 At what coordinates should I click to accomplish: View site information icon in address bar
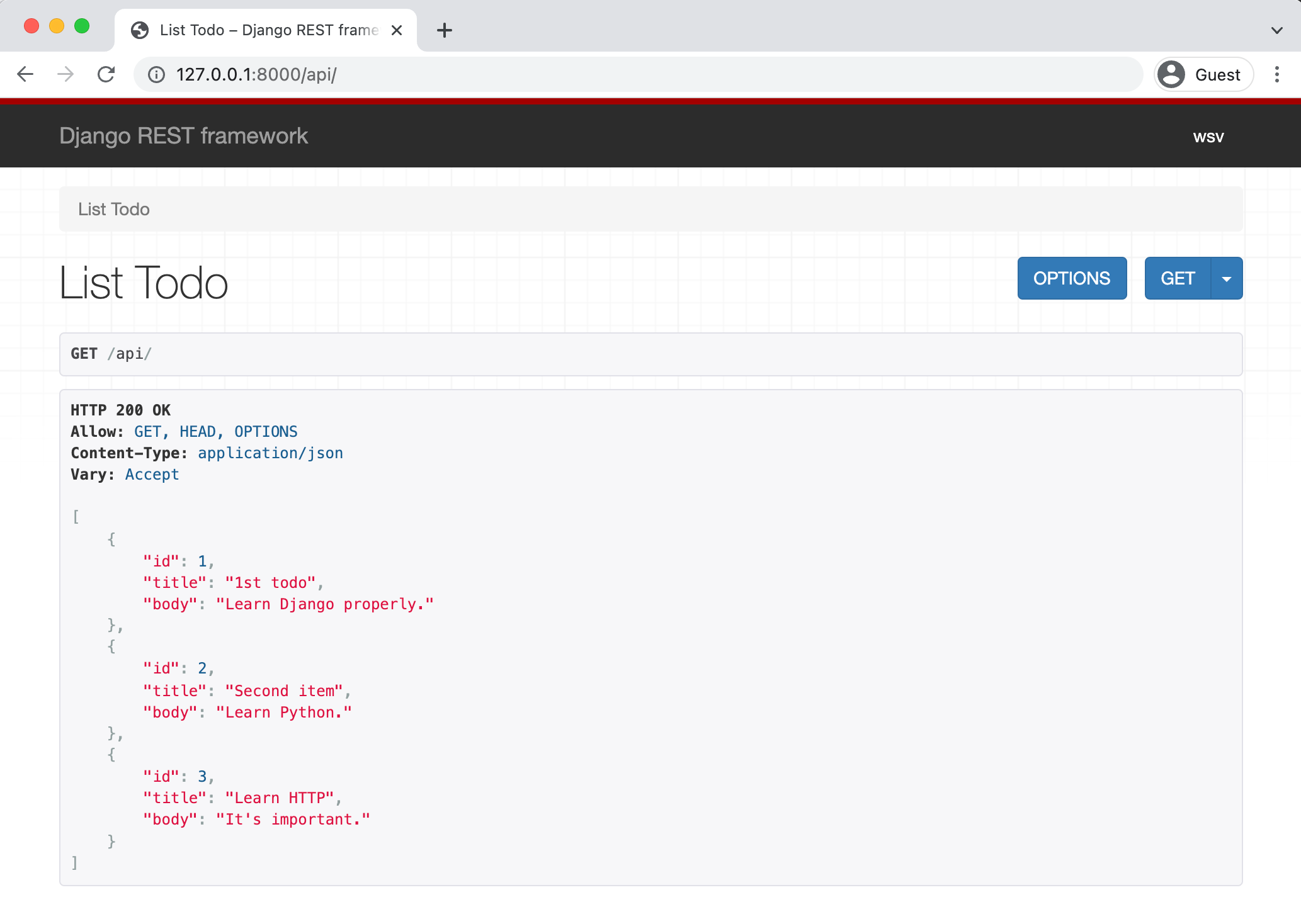[156, 75]
